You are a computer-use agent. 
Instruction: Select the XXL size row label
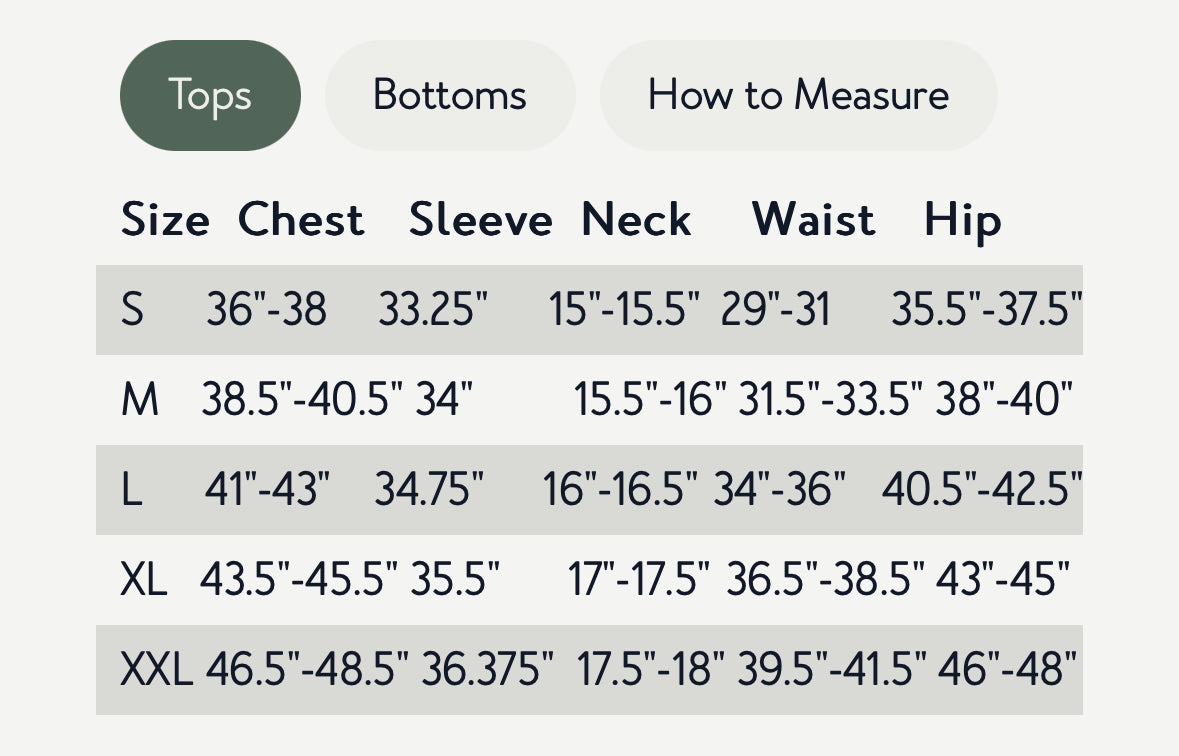pyautogui.click(x=156, y=669)
